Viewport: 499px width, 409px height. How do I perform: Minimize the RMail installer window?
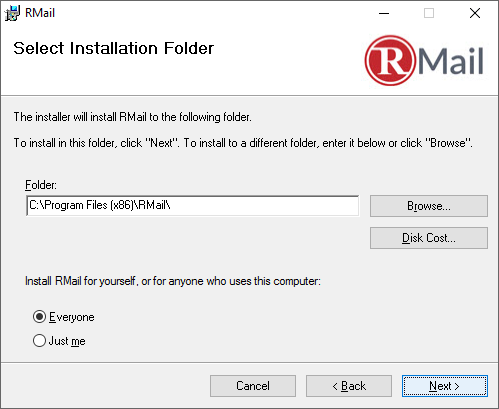pos(384,13)
